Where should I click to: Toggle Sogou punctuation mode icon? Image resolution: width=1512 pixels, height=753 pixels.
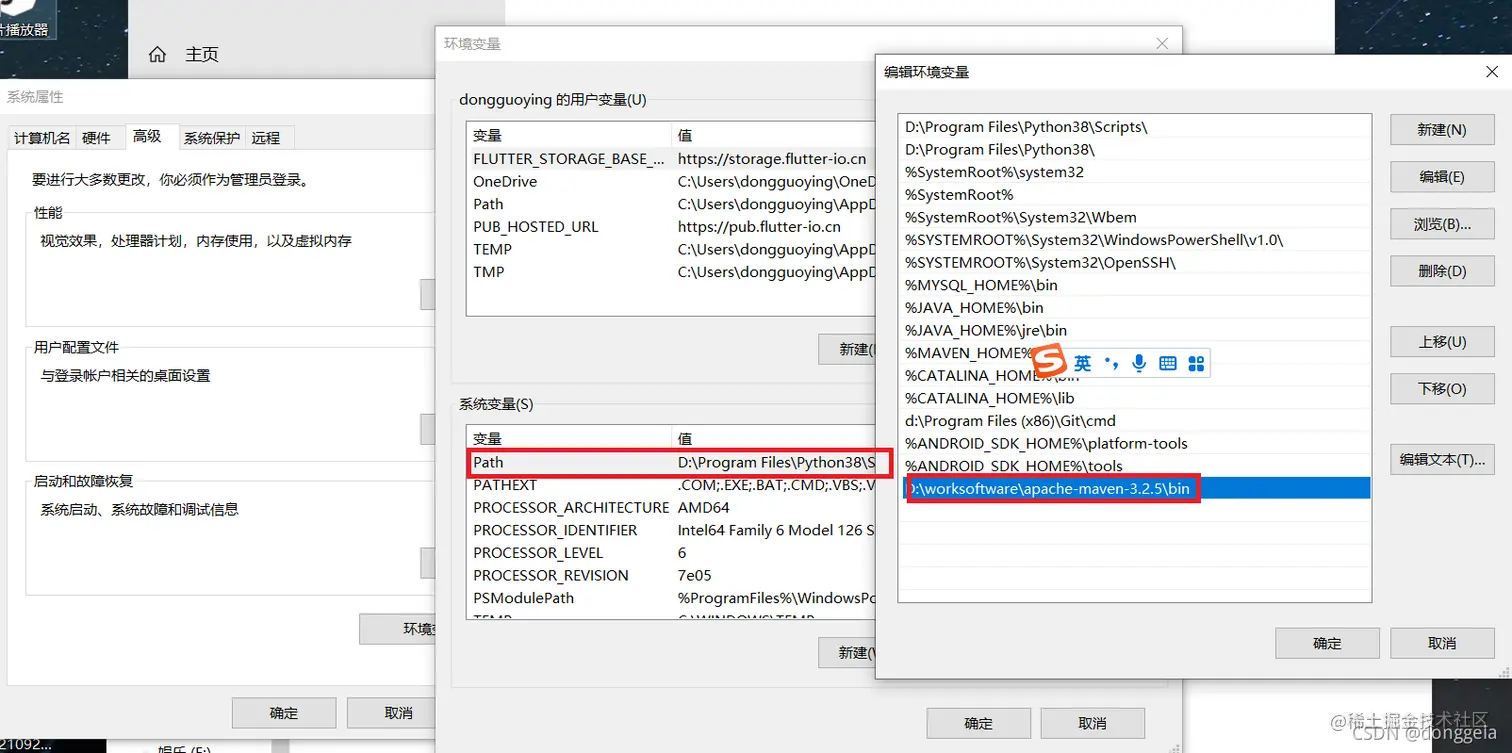pyautogui.click(x=1111, y=363)
